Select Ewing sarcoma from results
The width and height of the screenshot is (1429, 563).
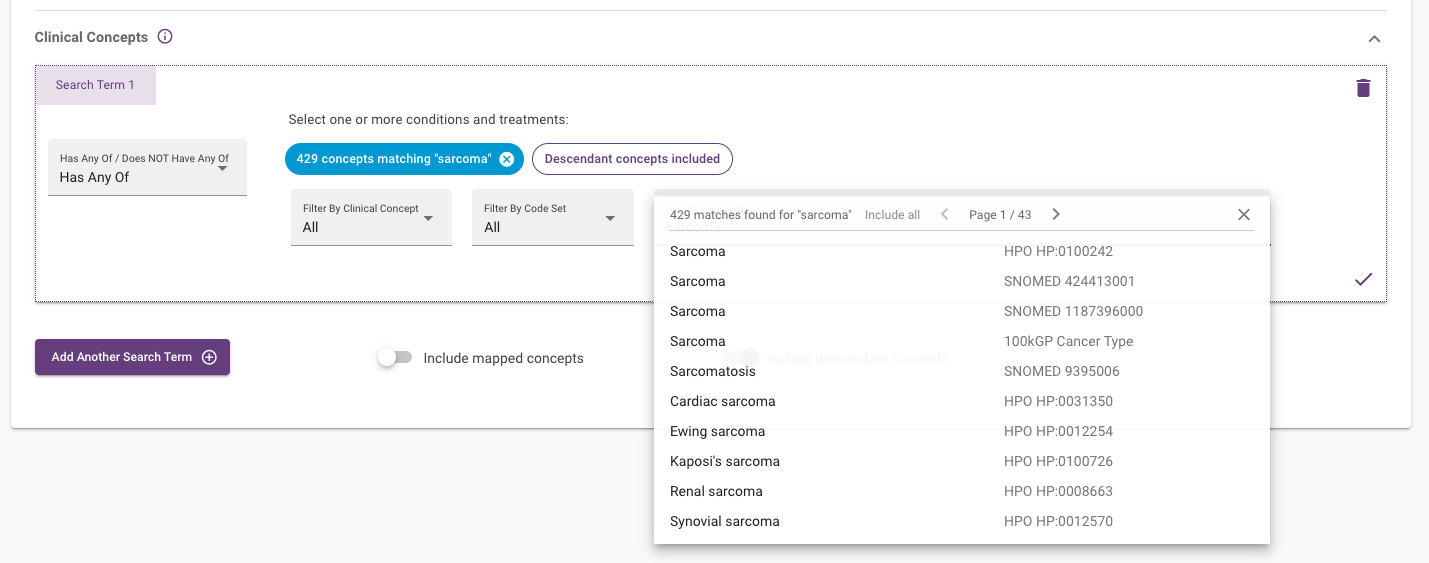point(717,432)
